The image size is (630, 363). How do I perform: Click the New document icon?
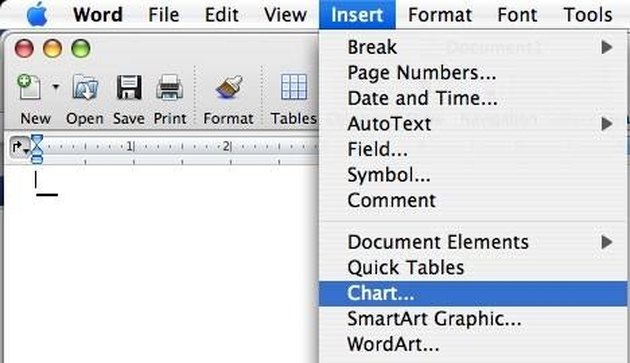(x=29, y=86)
